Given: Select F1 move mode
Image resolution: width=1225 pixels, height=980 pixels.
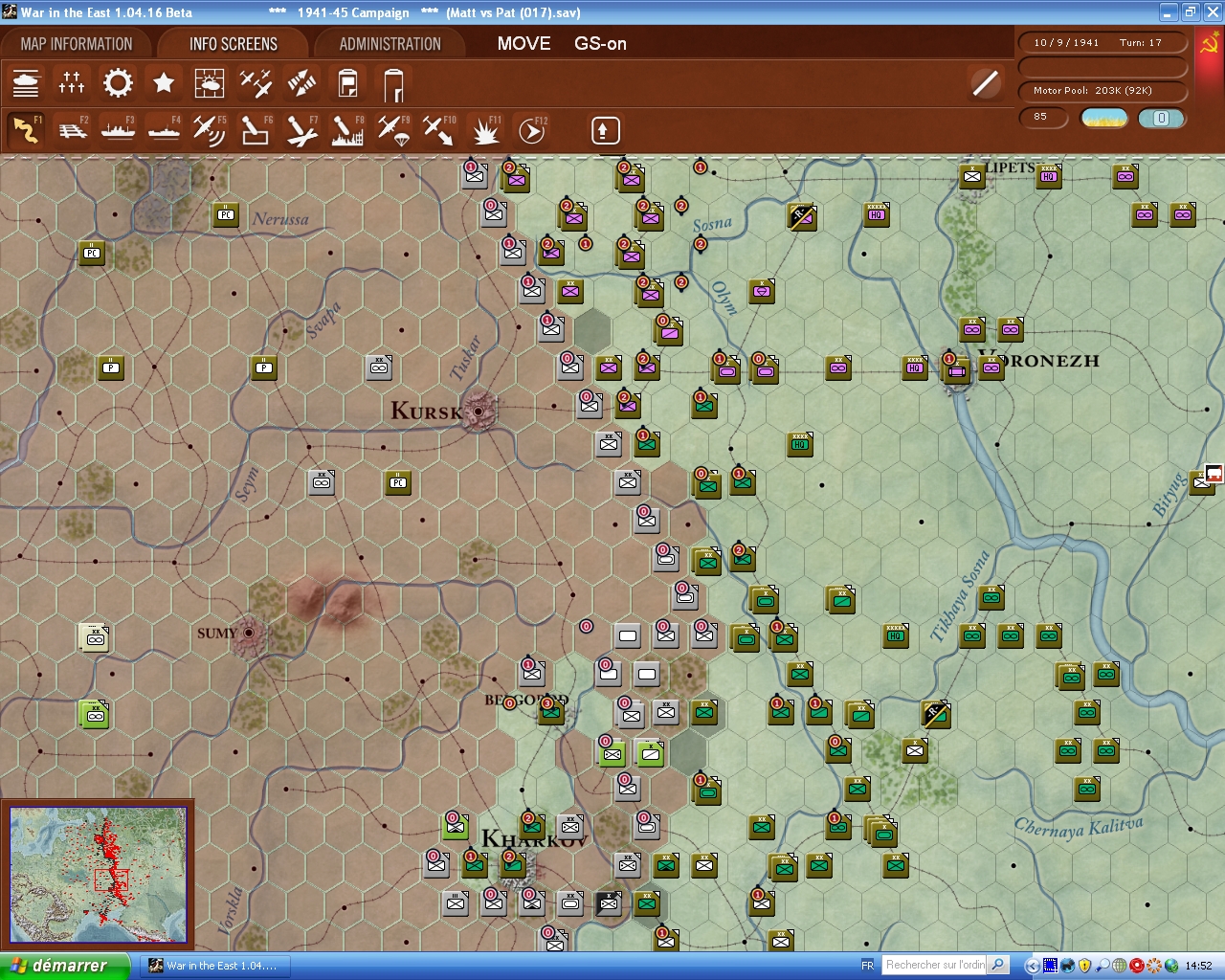Looking at the screenshot, I should (26, 129).
